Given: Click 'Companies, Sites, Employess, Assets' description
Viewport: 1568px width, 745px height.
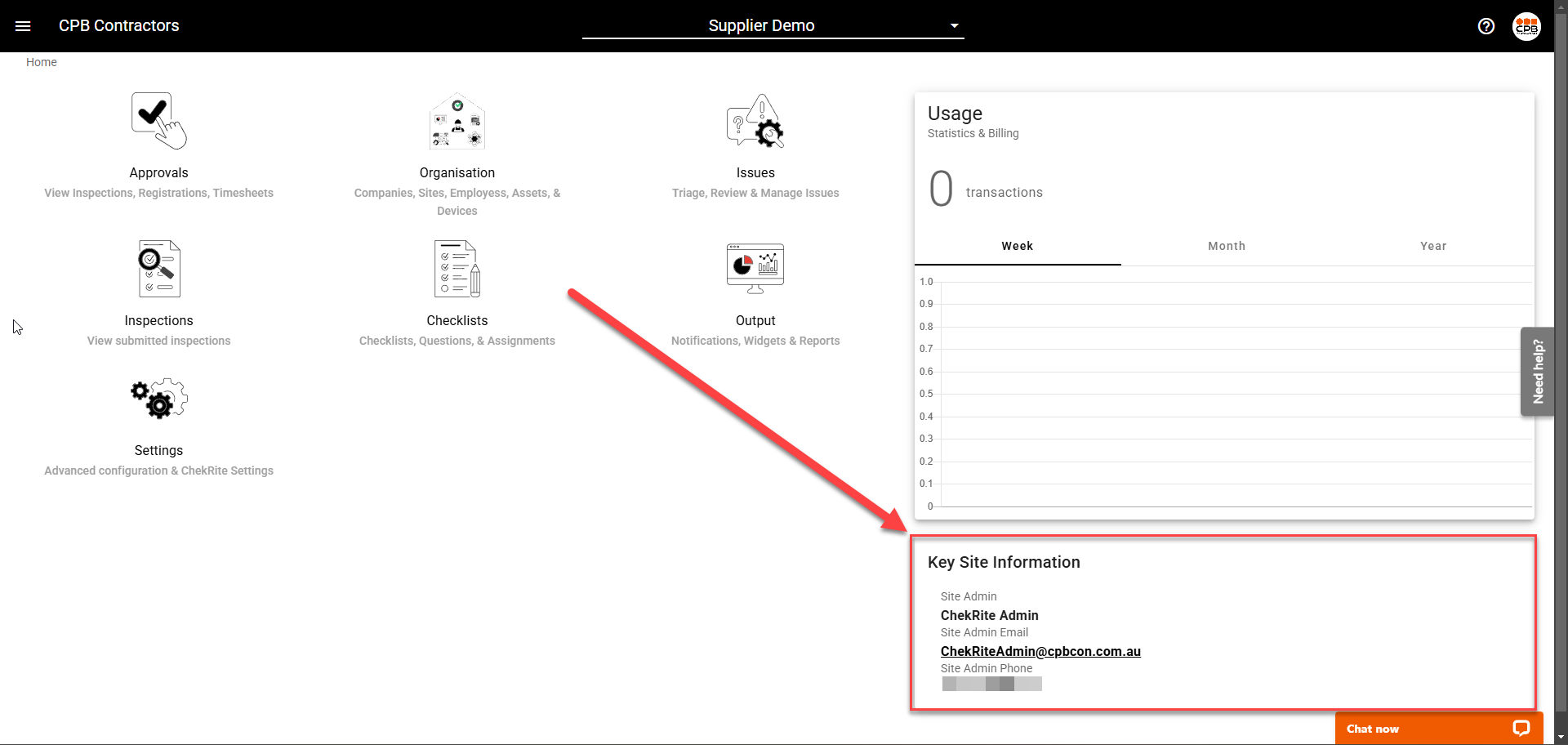Looking at the screenshot, I should pyautogui.click(x=457, y=202).
